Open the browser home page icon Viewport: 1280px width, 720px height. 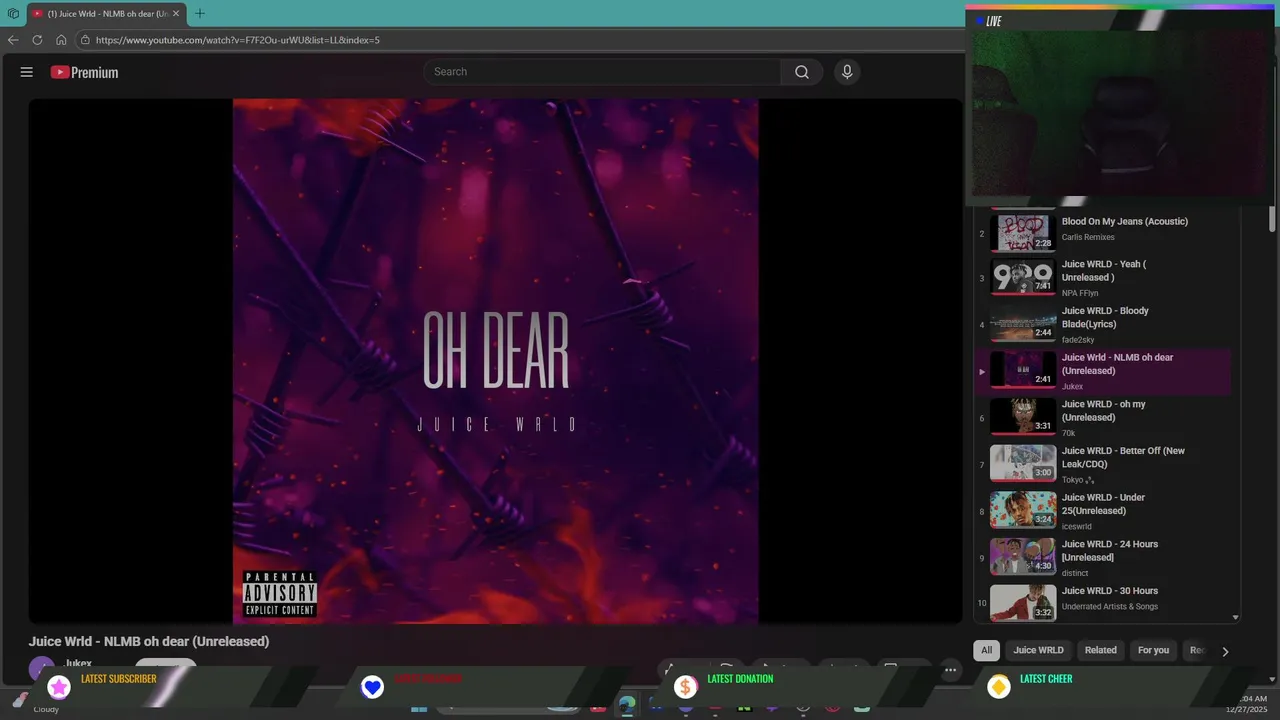pyautogui.click(x=61, y=40)
